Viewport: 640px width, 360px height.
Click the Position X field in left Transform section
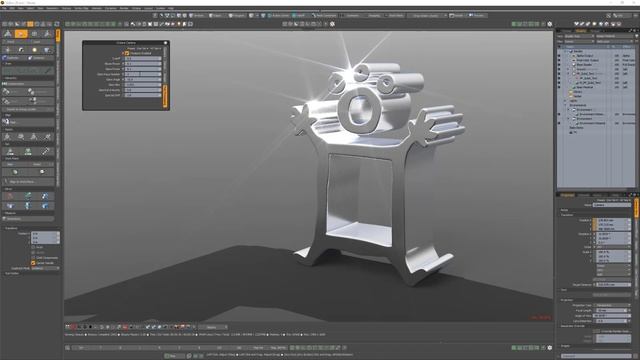[x=45, y=233]
